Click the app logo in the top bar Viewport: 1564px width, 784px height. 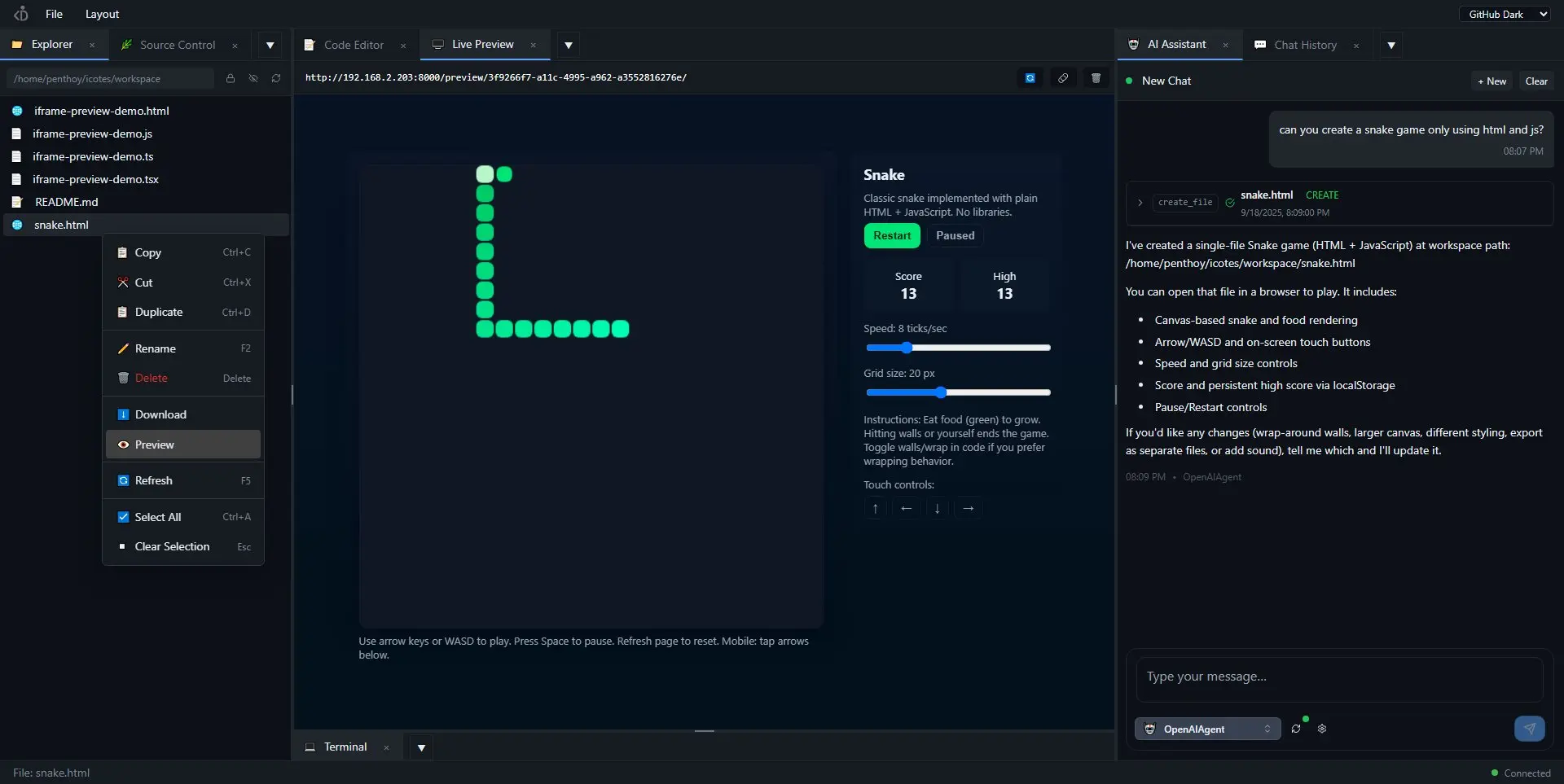click(x=21, y=14)
